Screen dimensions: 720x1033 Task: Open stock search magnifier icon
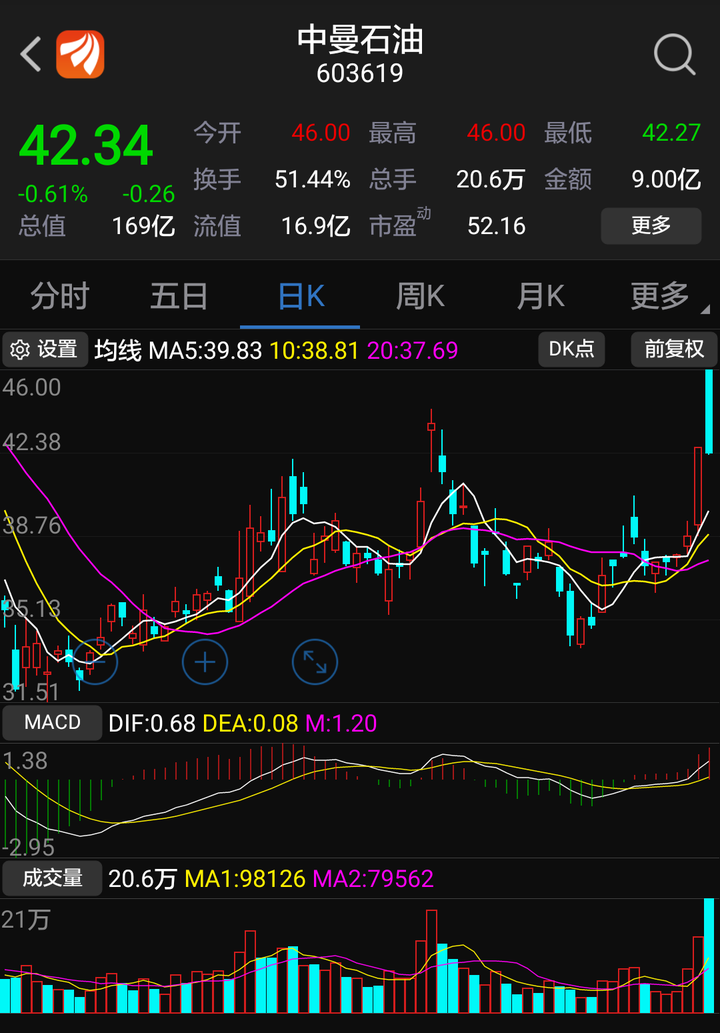coord(675,55)
